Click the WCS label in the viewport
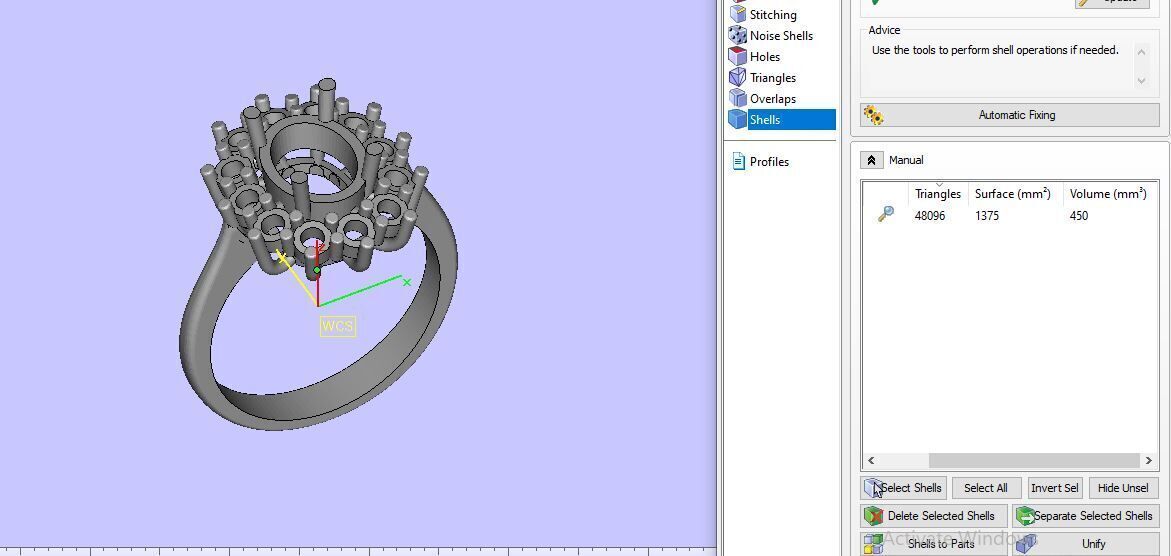 pos(338,327)
